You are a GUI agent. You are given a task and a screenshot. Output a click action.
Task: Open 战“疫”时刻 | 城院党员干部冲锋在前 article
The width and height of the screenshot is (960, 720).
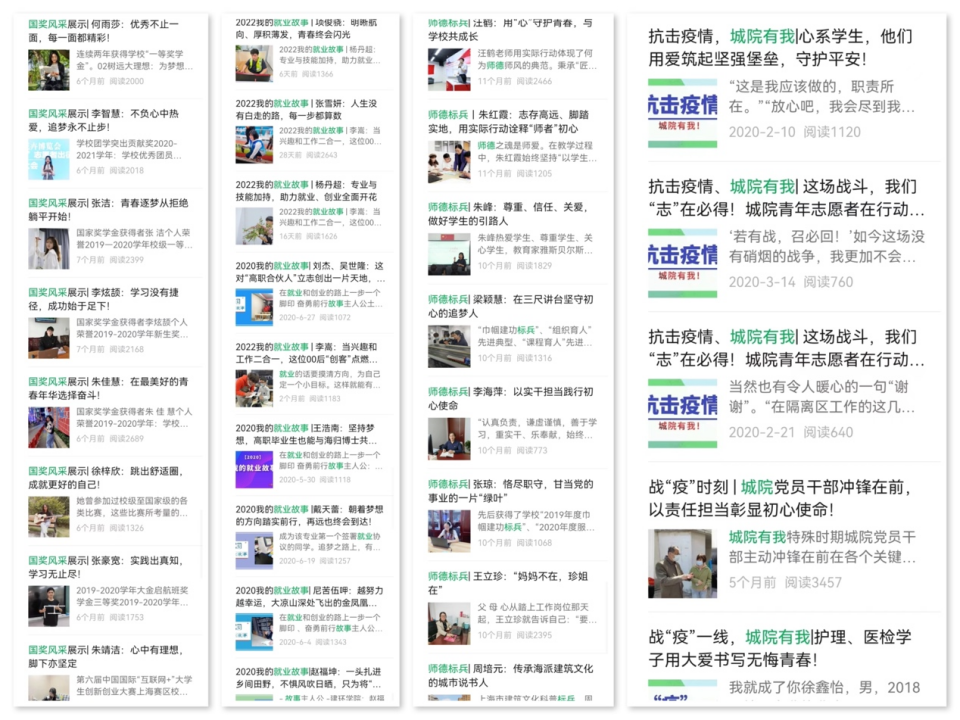click(x=780, y=498)
